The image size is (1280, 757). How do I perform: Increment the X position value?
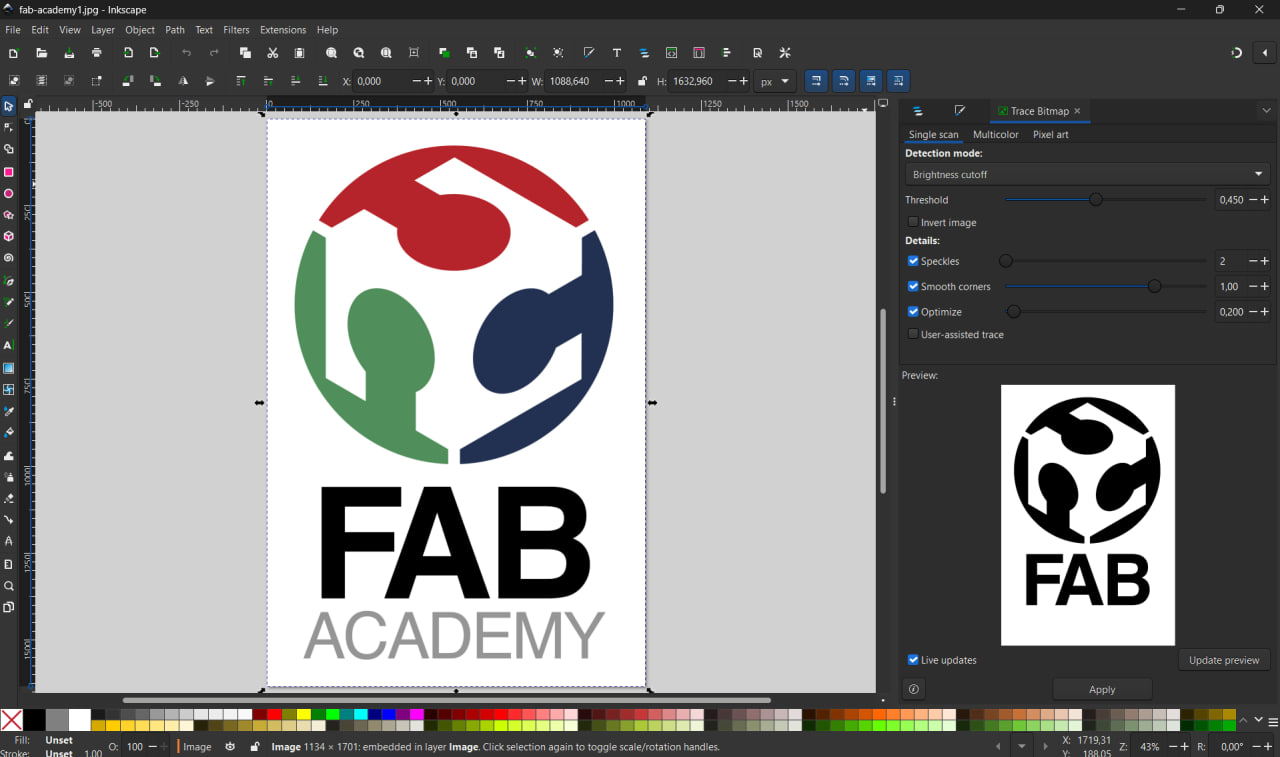pos(429,81)
